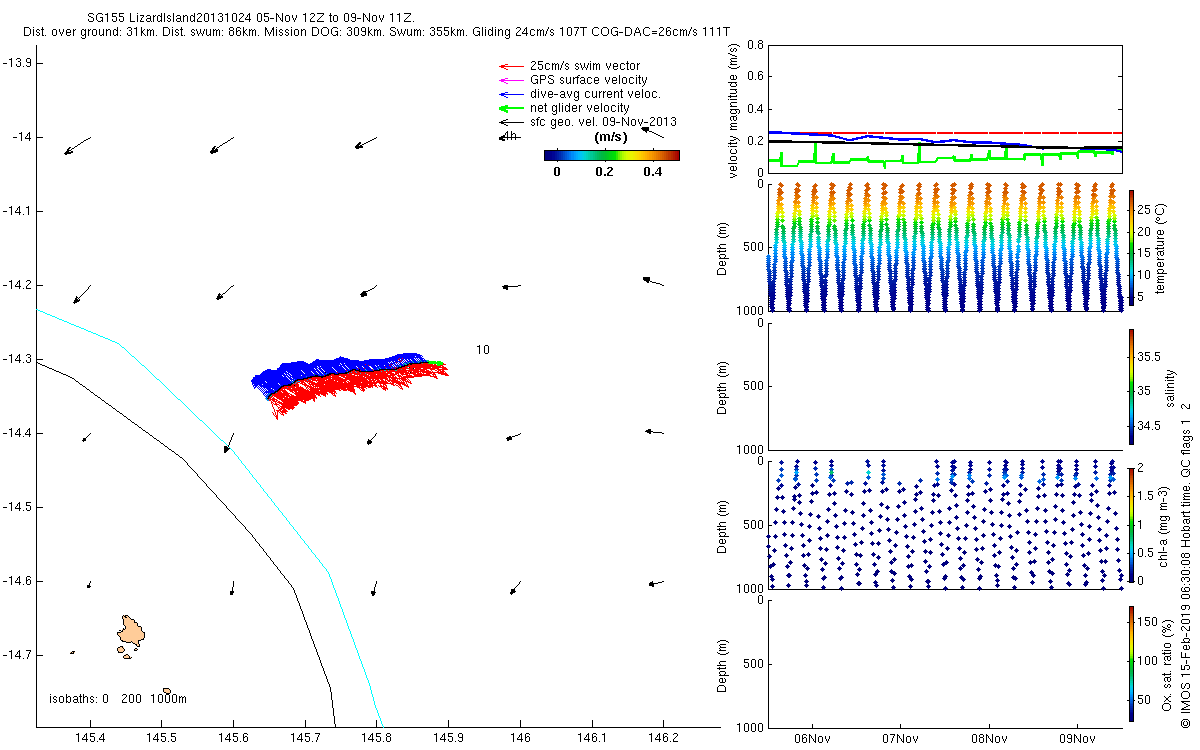Click the chl-a (mg m-3) colorbar
The height and width of the screenshot is (750, 1200).
pyautogui.click(x=1131, y=524)
